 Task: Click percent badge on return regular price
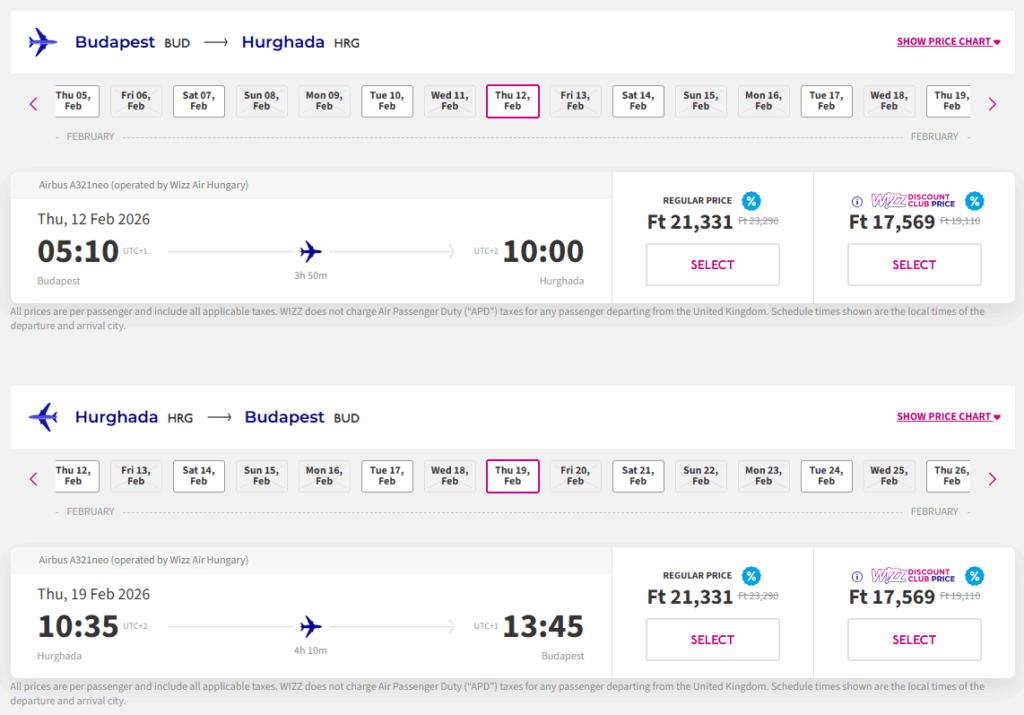click(x=751, y=576)
